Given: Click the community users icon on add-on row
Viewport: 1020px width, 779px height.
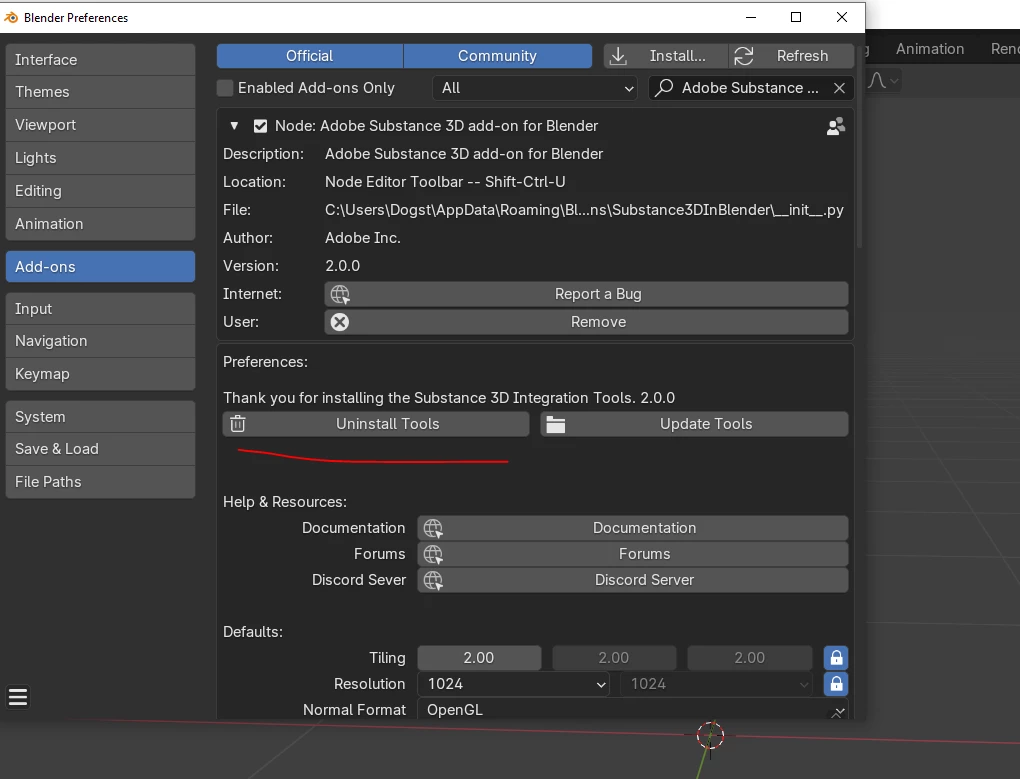Looking at the screenshot, I should tap(836, 126).
